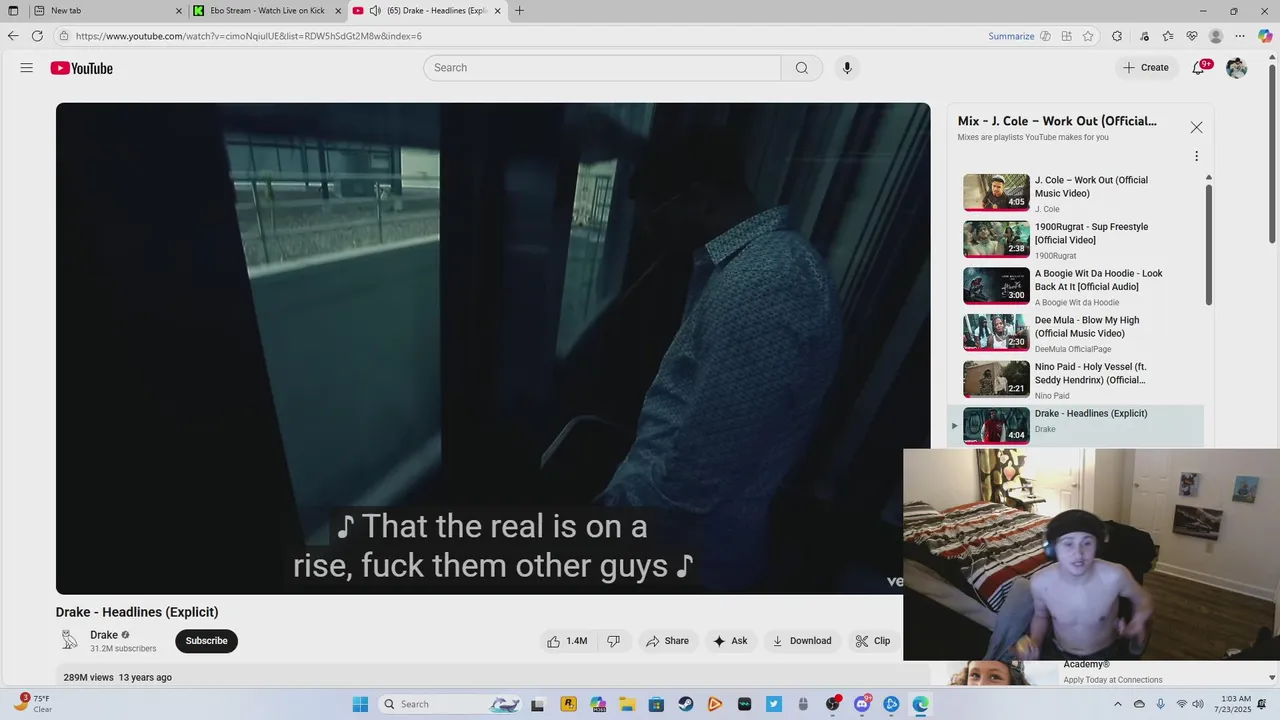
Task: Add the page to favorites star
Action: (x=1088, y=36)
